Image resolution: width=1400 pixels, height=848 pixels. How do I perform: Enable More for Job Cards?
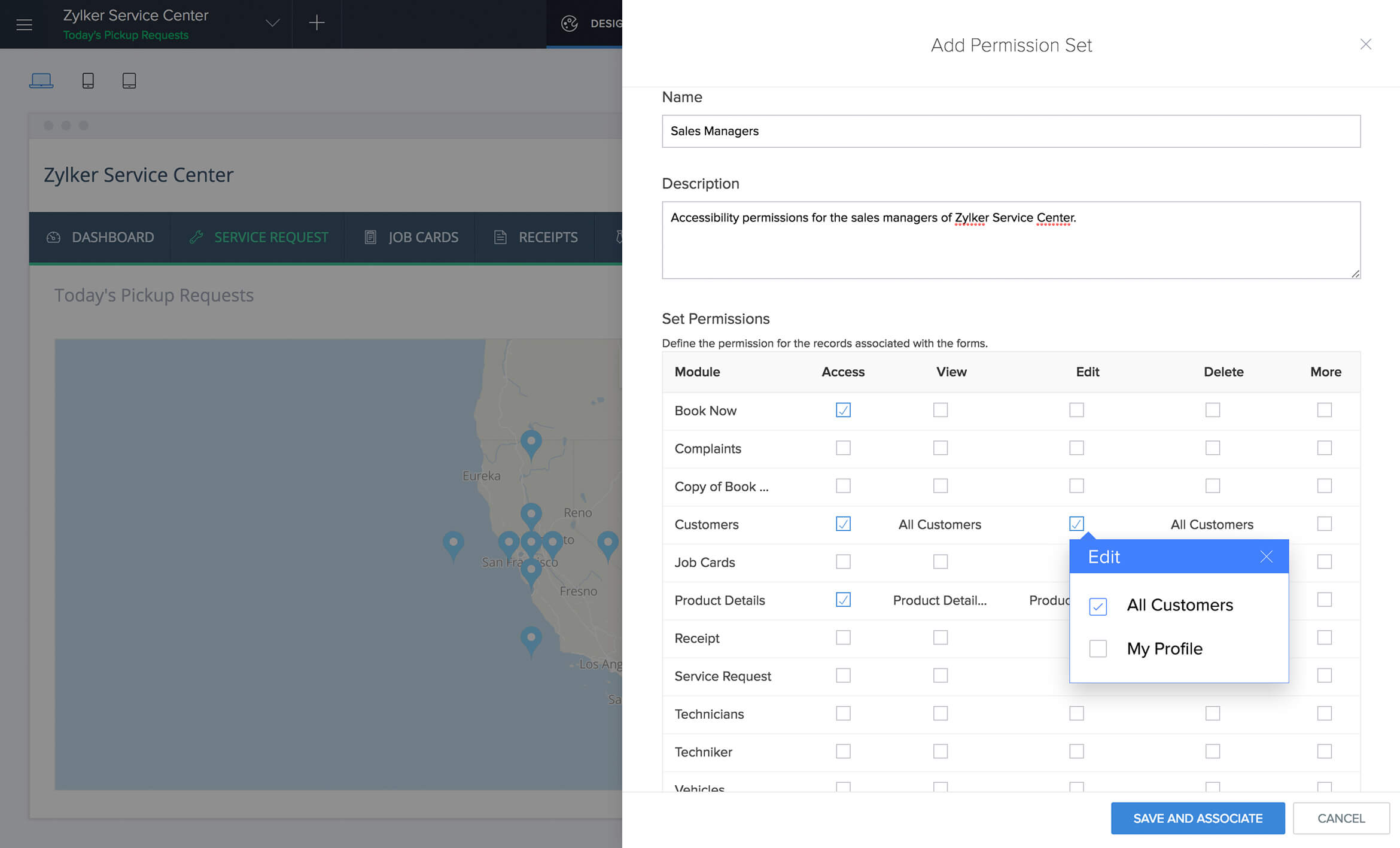pos(1325,561)
